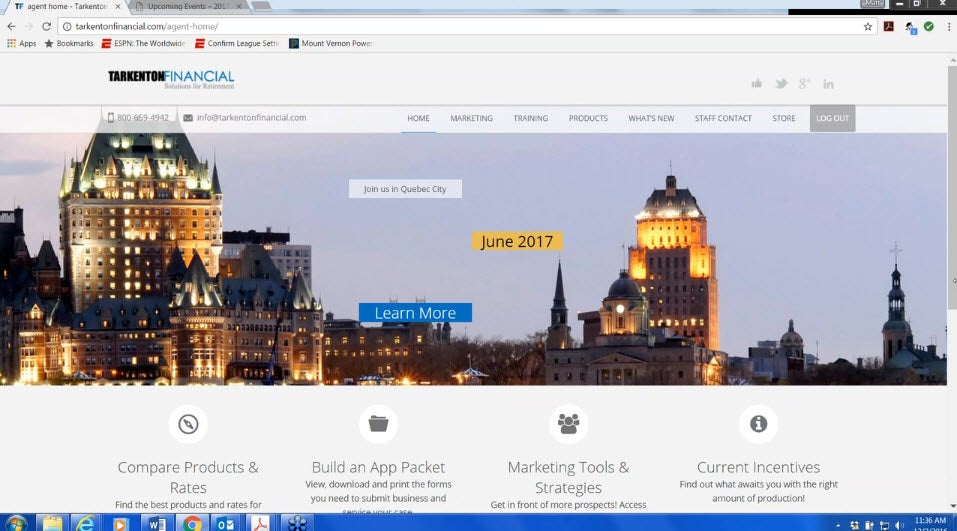Open Internet Explorer from taskbar
Image resolution: width=957 pixels, height=531 pixels.
(x=86, y=523)
